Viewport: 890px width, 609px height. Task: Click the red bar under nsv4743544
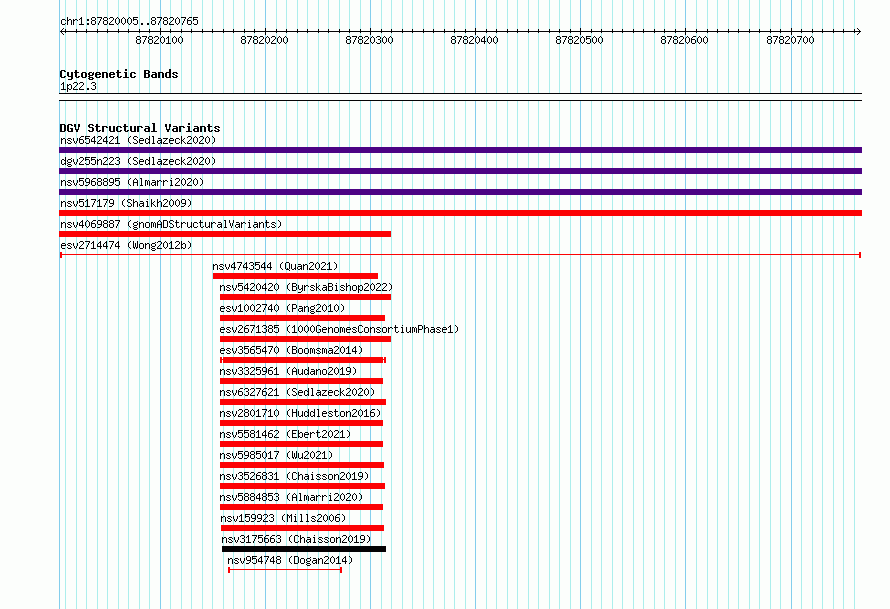pos(295,276)
